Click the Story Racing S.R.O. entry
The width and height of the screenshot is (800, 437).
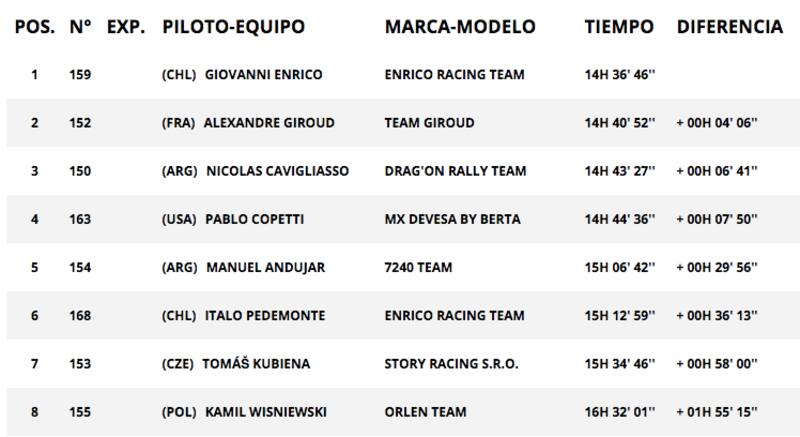pos(450,364)
